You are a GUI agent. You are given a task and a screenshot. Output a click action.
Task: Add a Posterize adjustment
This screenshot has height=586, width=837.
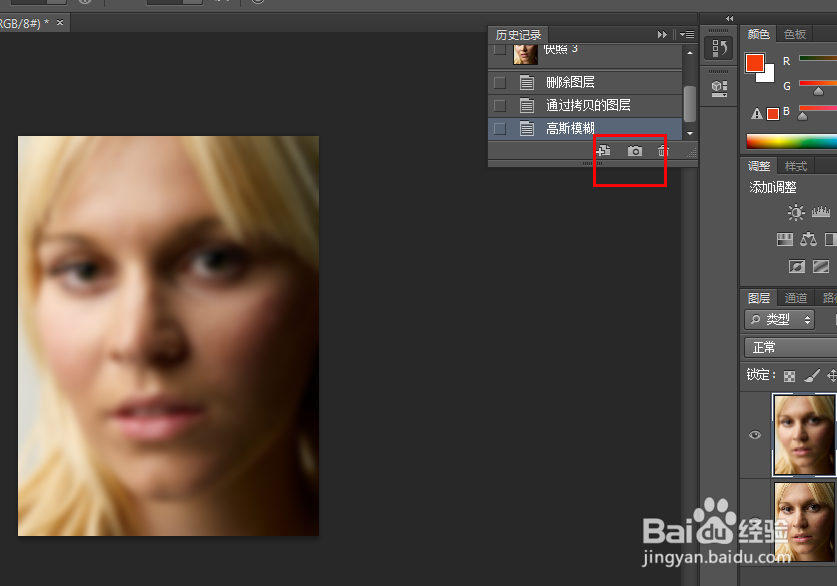pos(820,266)
